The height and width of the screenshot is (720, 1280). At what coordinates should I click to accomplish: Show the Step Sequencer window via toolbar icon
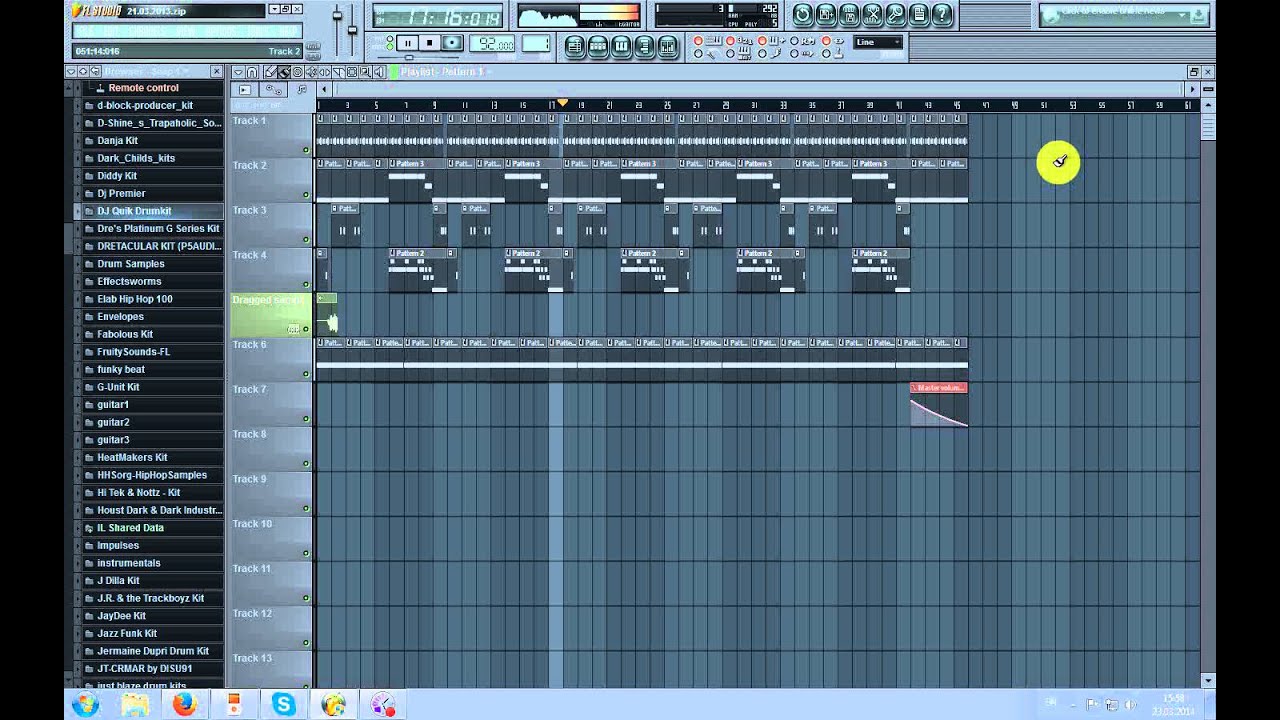[598, 45]
